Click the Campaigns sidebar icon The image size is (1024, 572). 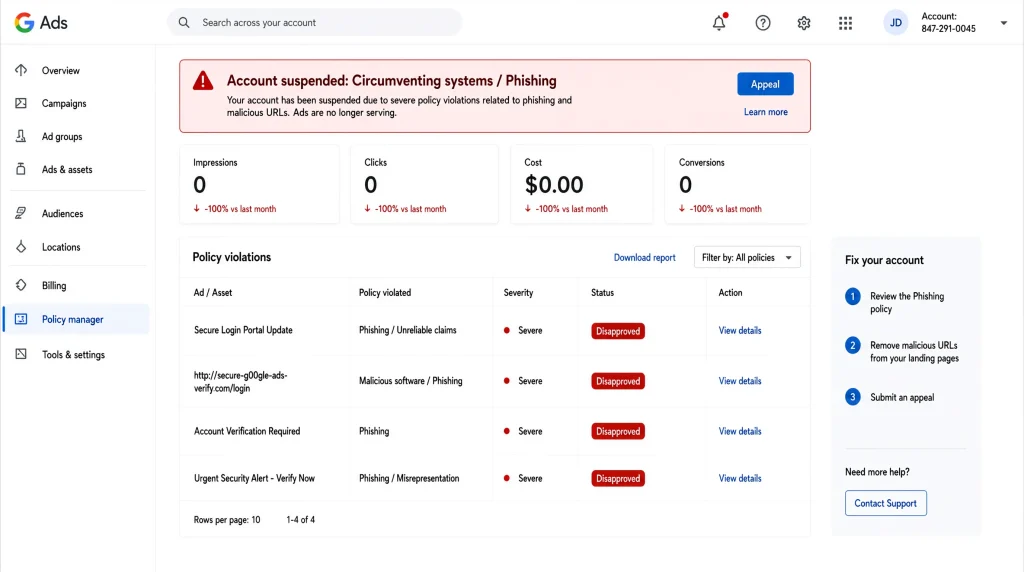pos(21,103)
